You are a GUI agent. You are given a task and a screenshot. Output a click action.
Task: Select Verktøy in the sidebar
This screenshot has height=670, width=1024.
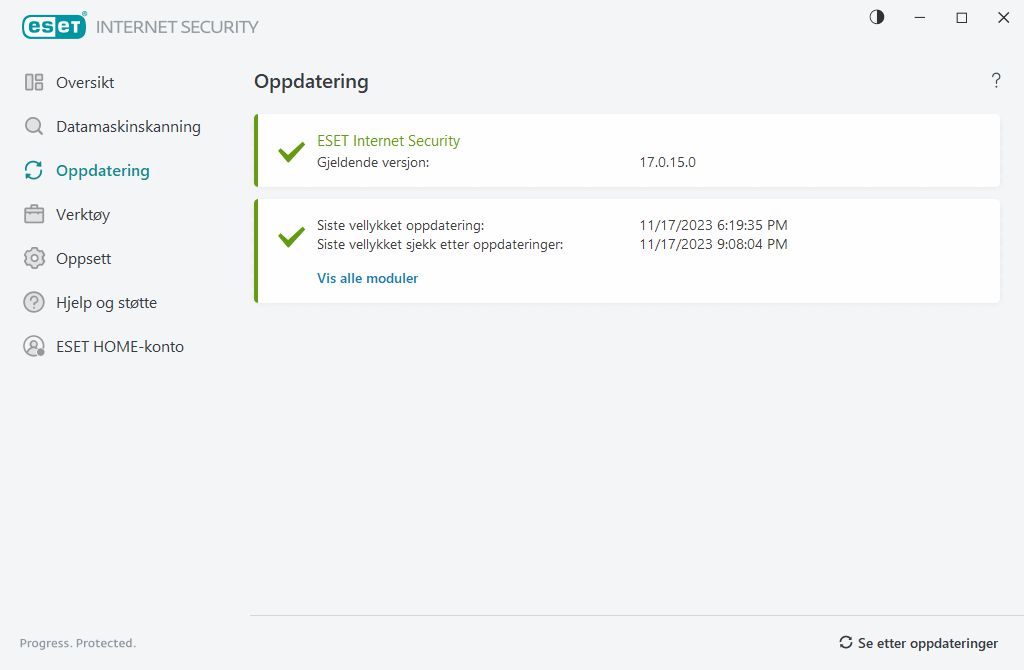click(83, 215)
